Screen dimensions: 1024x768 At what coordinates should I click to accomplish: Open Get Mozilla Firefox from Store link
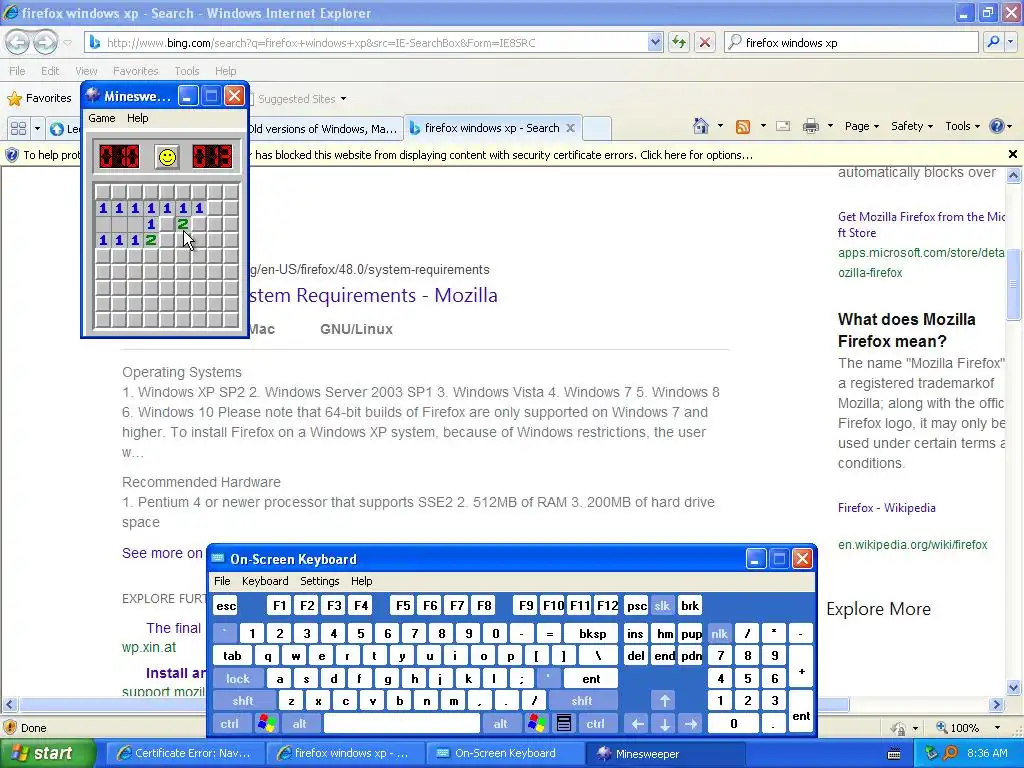[x=921, y=224]
